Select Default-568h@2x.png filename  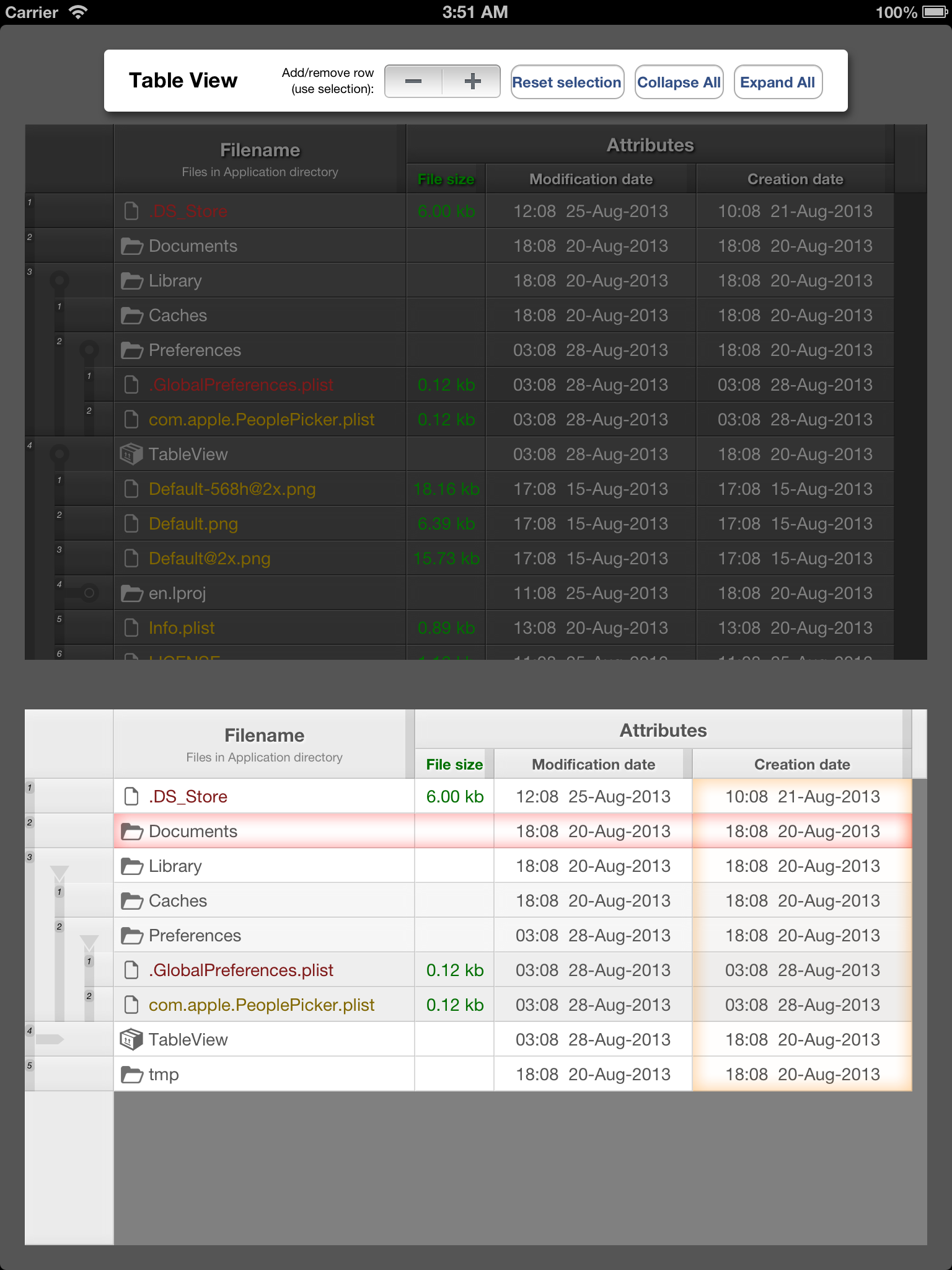pos(232,489)
